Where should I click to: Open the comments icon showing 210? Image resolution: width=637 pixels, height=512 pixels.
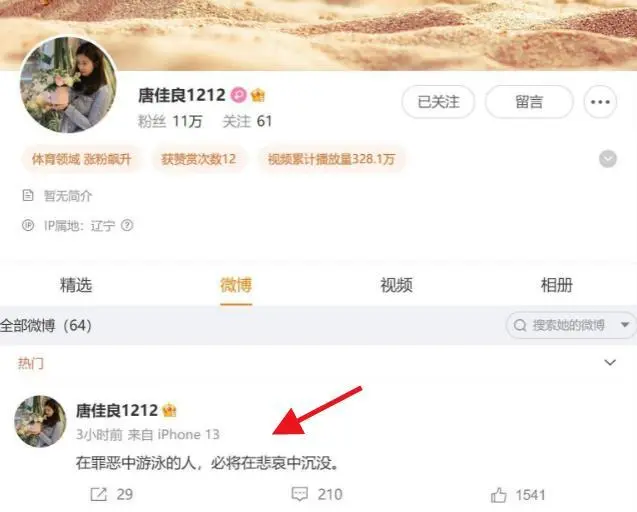point(300,495)
